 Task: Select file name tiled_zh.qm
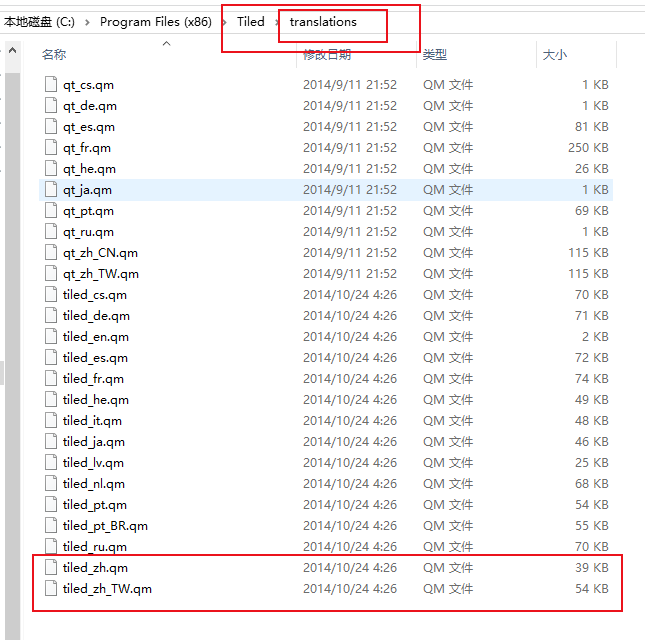pyautogui.click(x=95, y=568)
